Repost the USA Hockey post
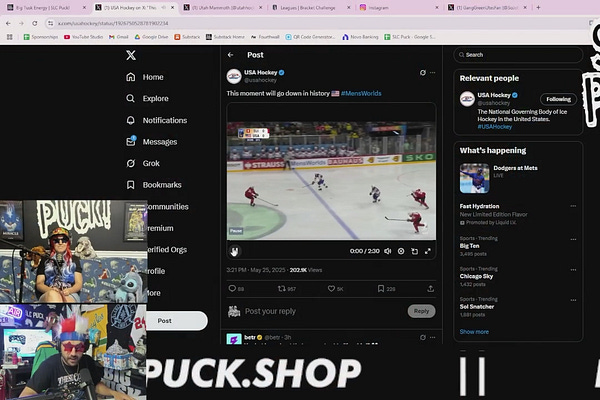Viewport: 600px width, 400px height. click(x=282, y=289)
